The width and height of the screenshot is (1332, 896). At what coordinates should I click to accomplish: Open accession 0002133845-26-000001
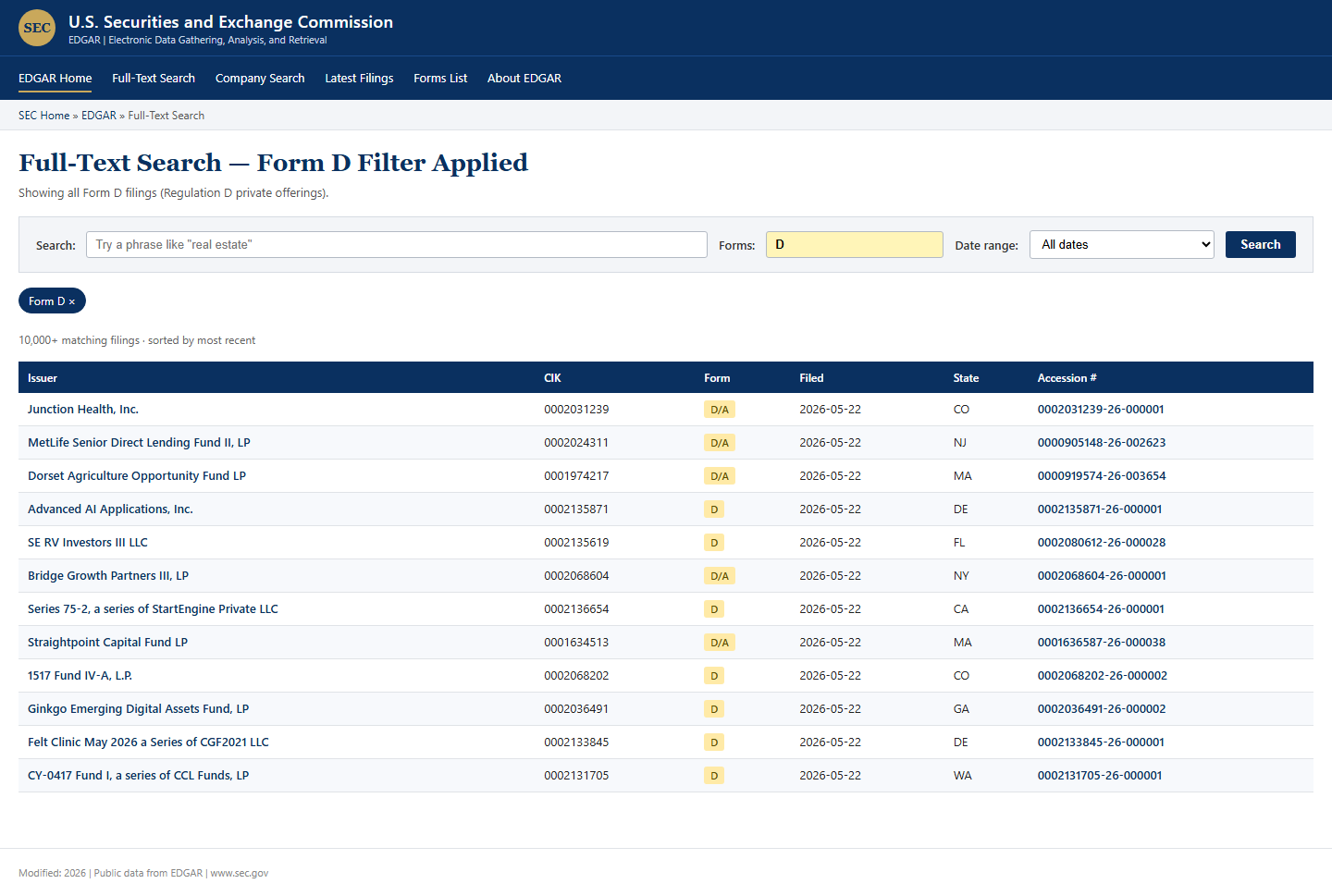1101,743
